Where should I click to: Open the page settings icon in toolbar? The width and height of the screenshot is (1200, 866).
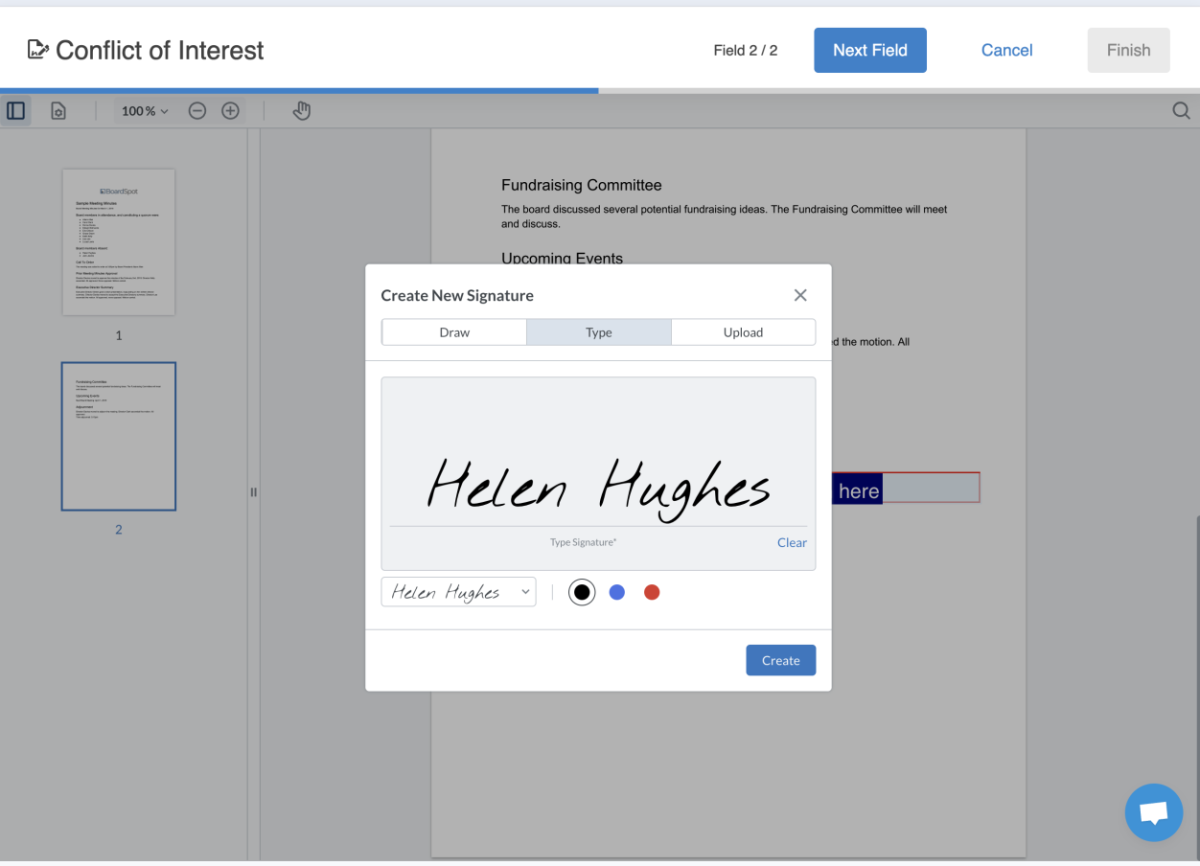(57, 110)
